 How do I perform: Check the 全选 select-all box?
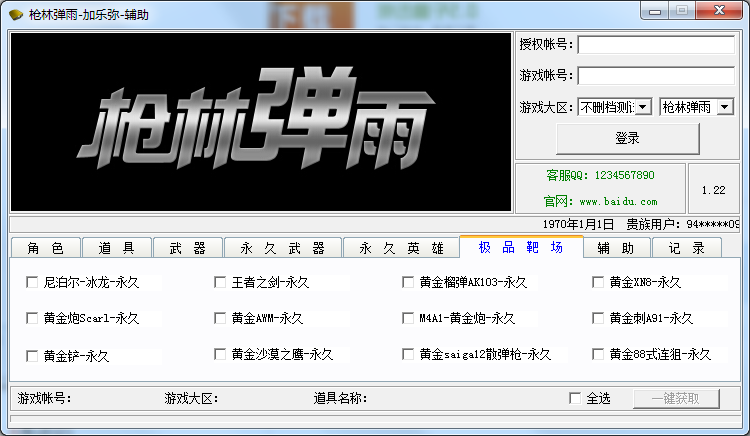click(574, 398)
